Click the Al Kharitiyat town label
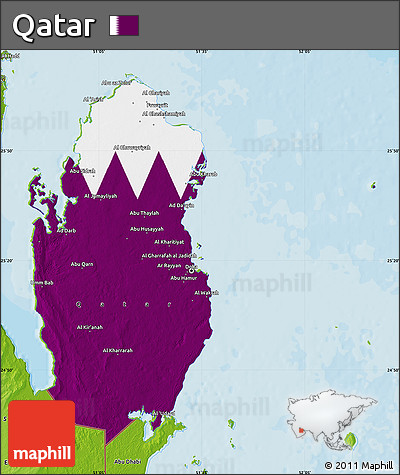The width and height of the screenshot is (400, 475). pos(169,242)
